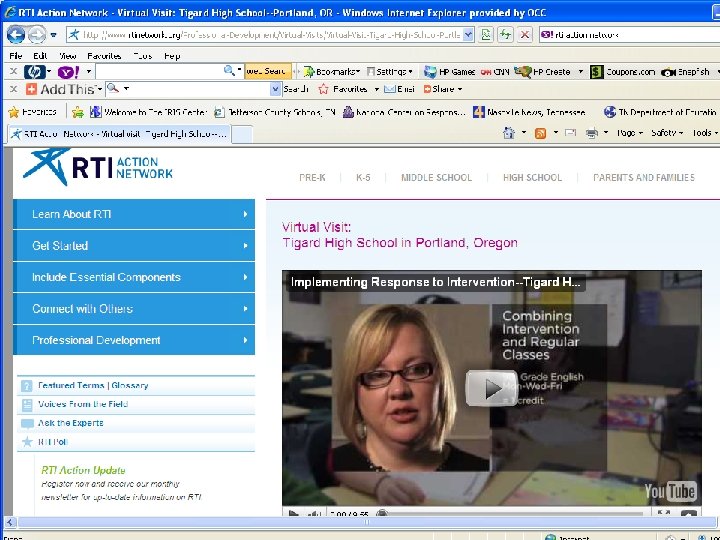This screenshot has width=720, height=540.
Task: Click the HP logo toolbar icon
Action: 35,72
